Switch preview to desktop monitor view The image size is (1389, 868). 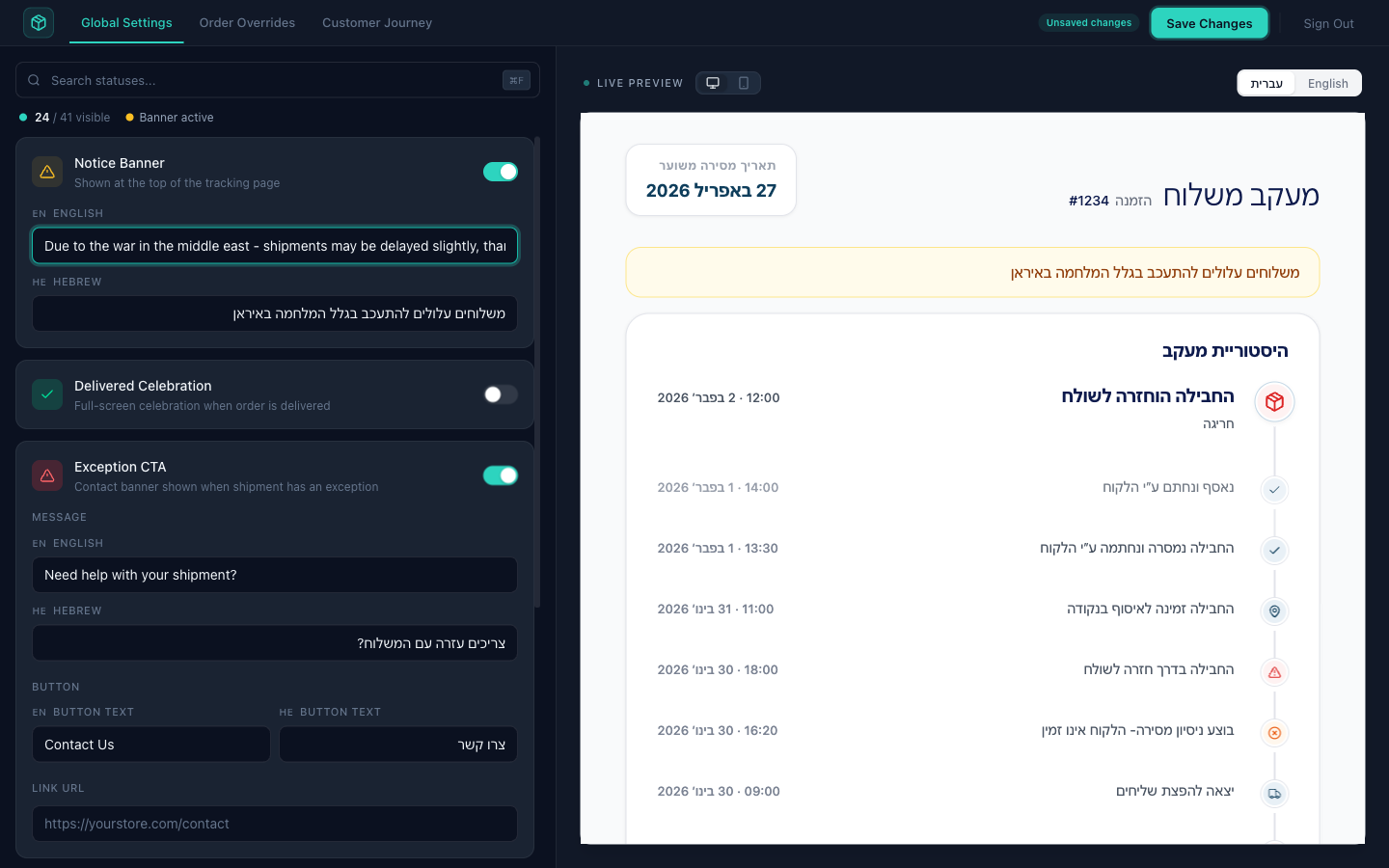[714, 83]
